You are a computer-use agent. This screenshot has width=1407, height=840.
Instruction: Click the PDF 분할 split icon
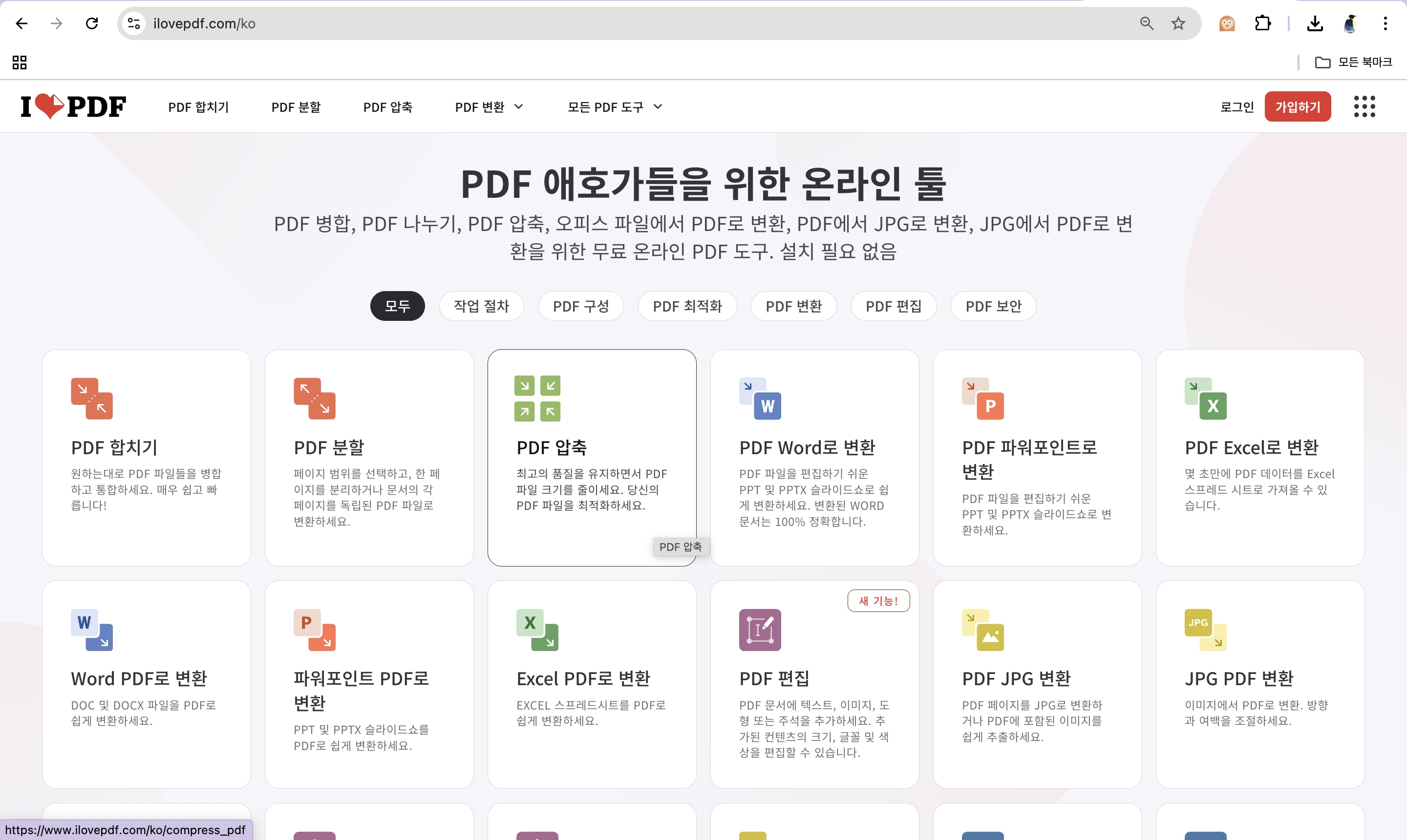pos(314,399)
